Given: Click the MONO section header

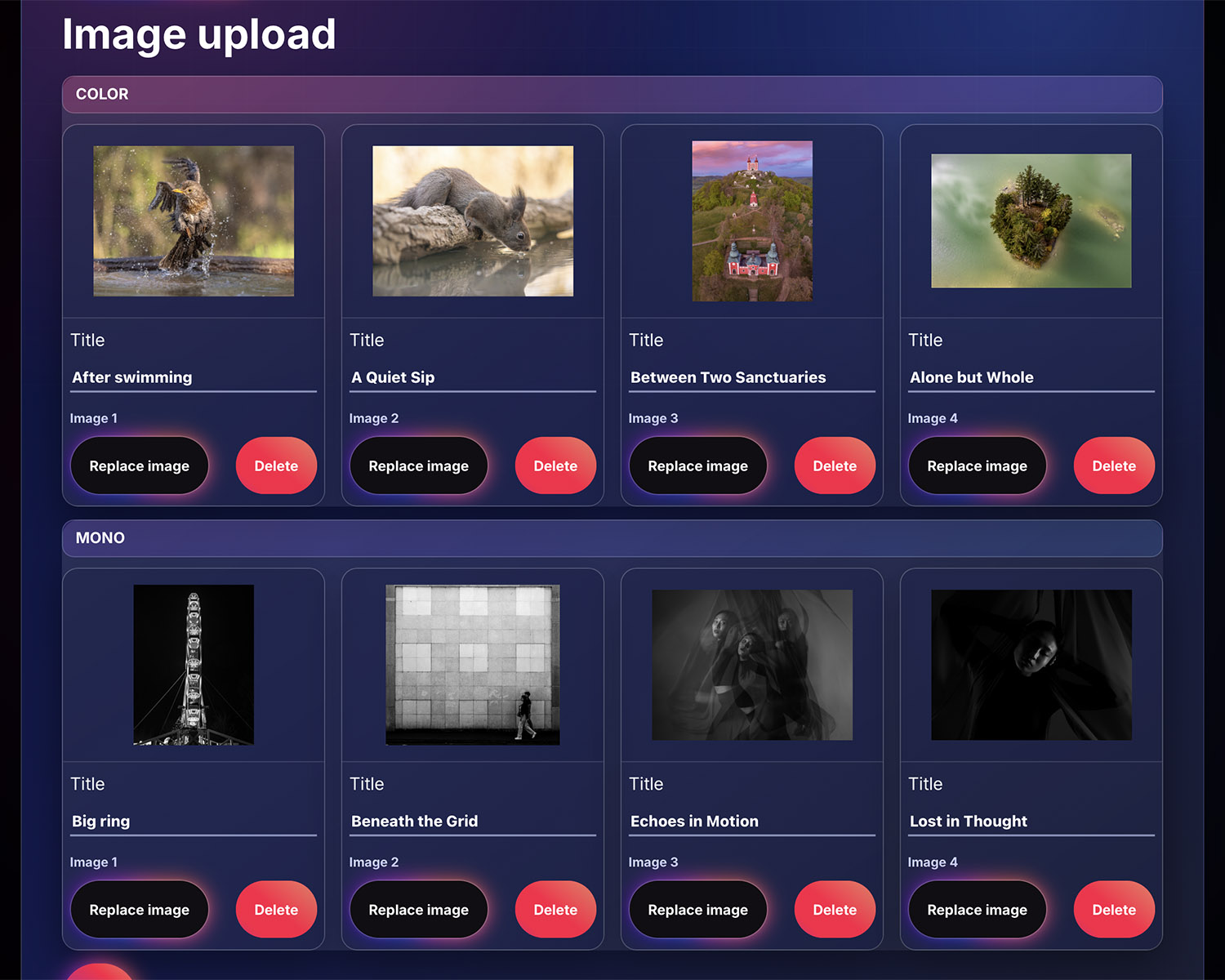Looking at the screenshot, I should tap(612, 538).
